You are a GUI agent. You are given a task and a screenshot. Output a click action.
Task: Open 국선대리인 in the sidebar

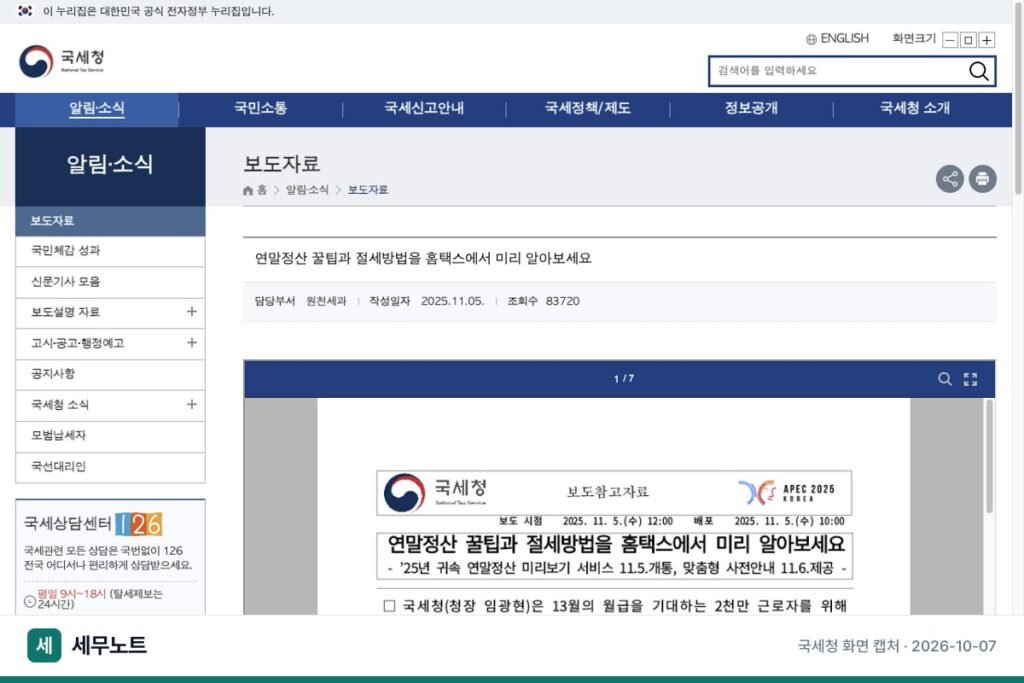pyautogui.click(x=110, y=466)
